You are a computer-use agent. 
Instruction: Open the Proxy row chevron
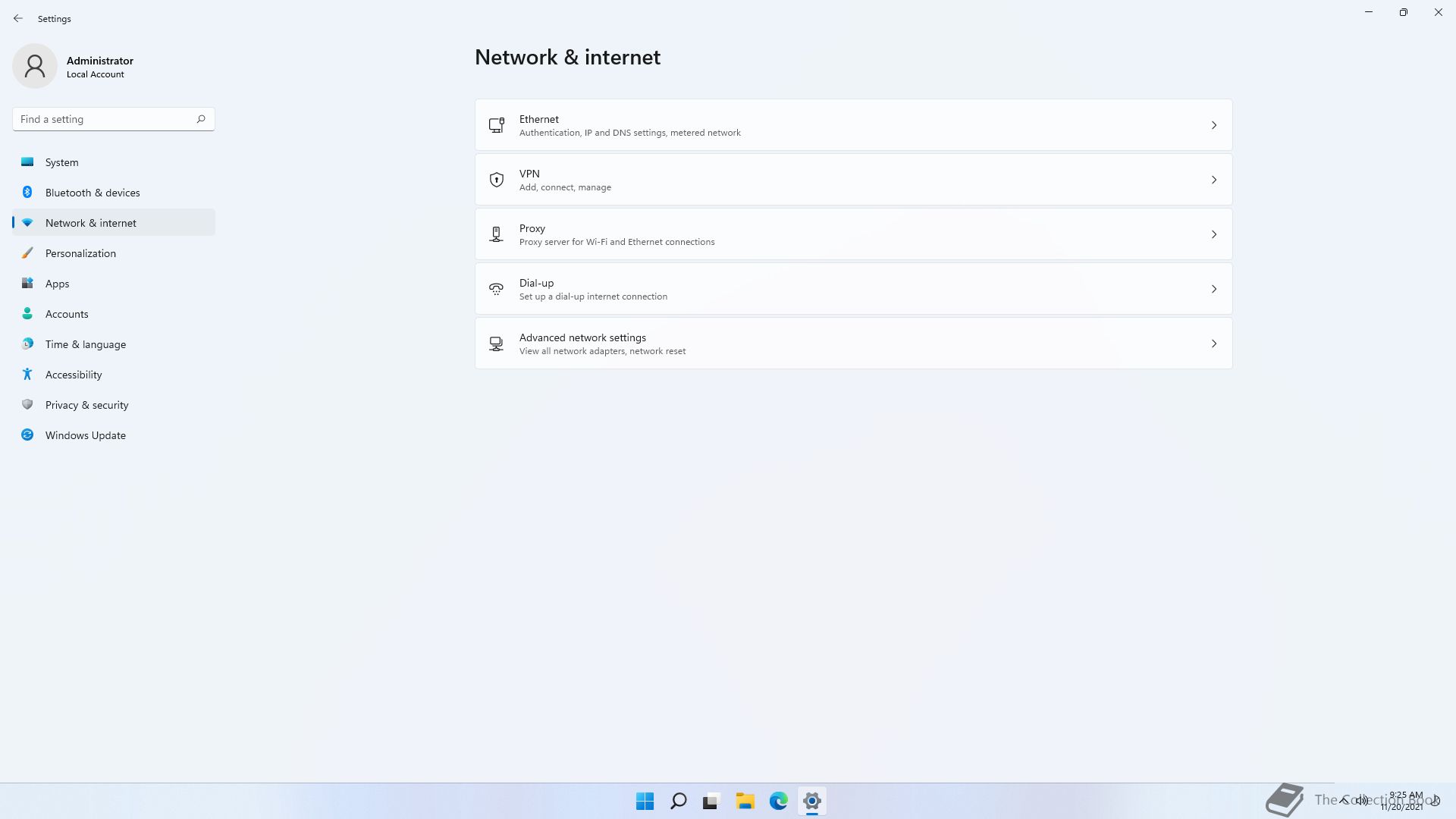tap(1213, 234)
